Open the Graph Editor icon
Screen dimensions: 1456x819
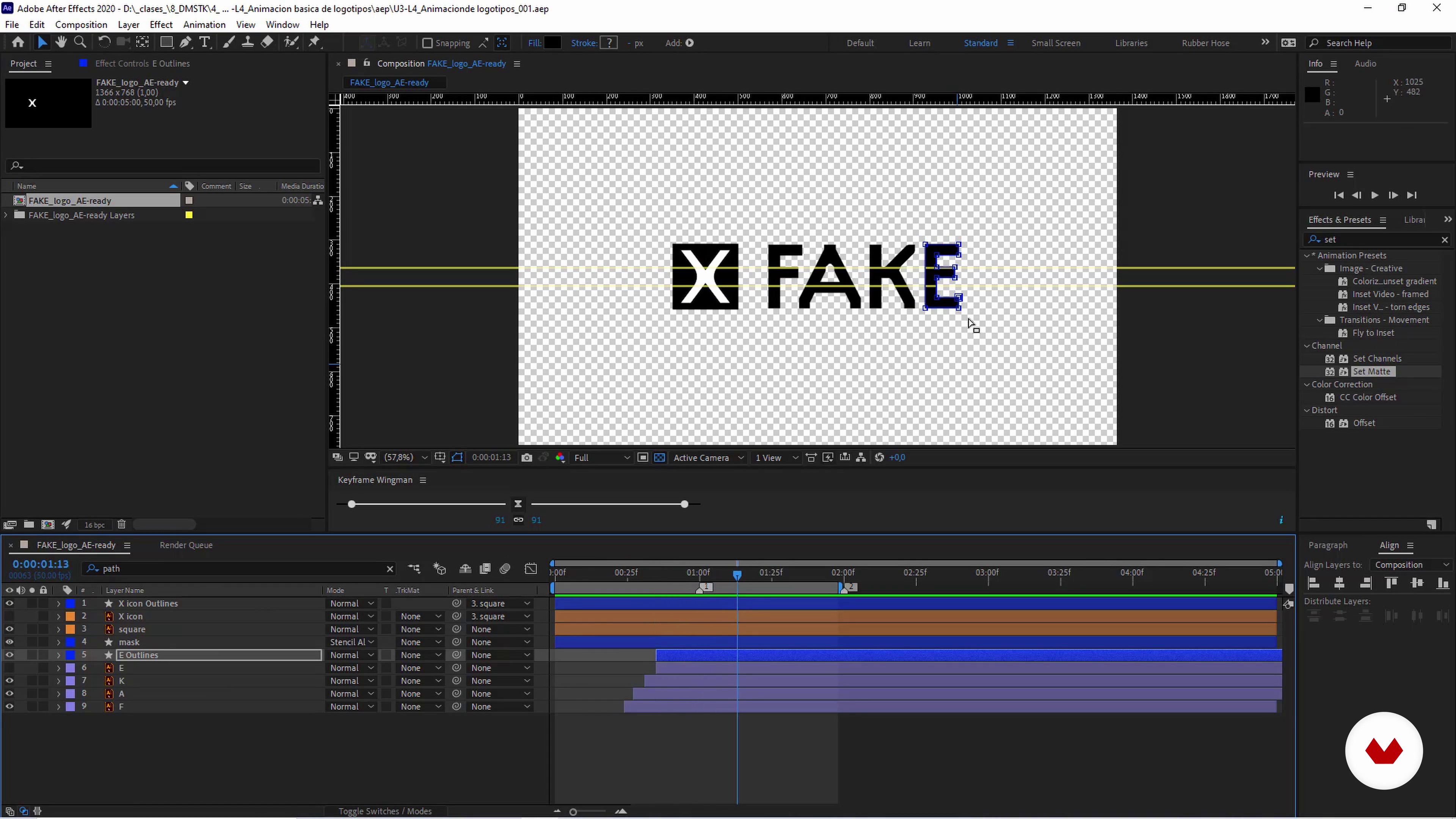(x=531, y=569)
